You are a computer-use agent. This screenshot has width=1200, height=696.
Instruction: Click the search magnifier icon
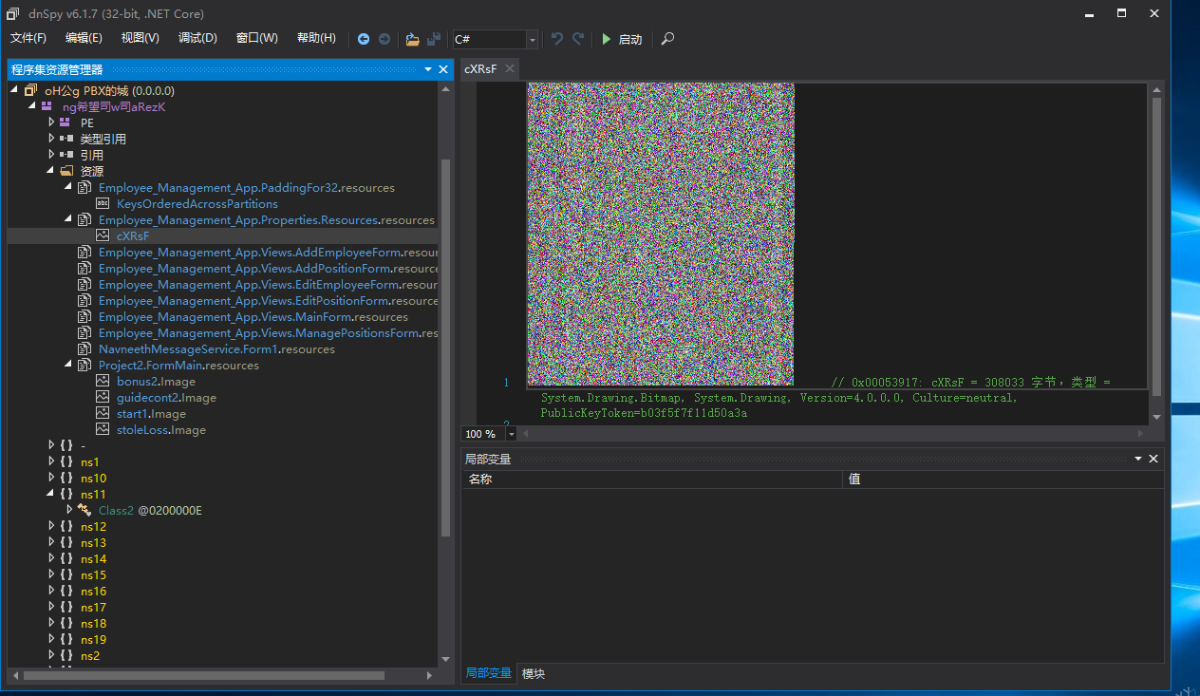668,39
